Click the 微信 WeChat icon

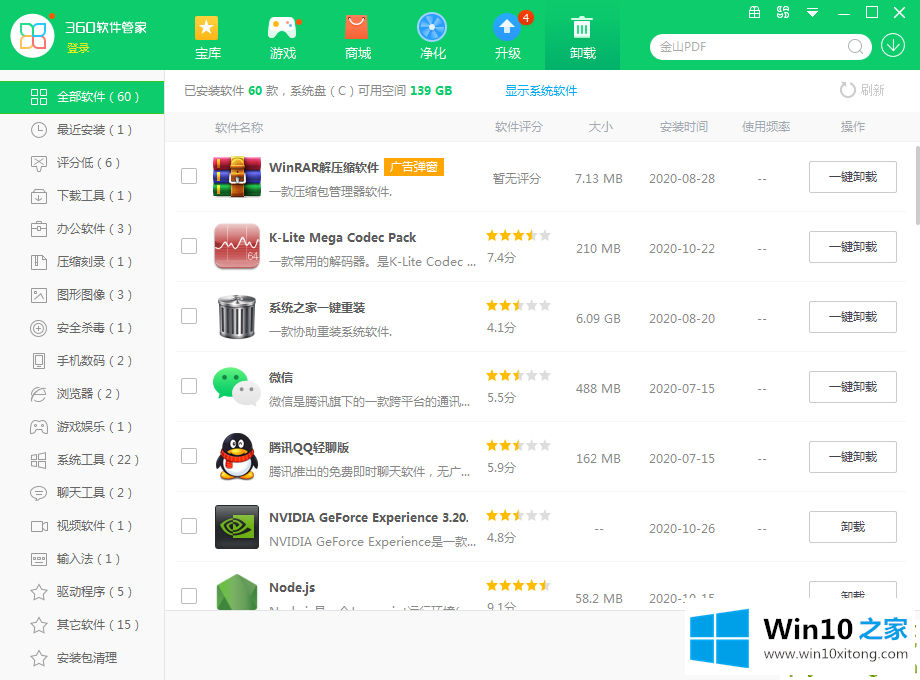[x=236, y=387]
